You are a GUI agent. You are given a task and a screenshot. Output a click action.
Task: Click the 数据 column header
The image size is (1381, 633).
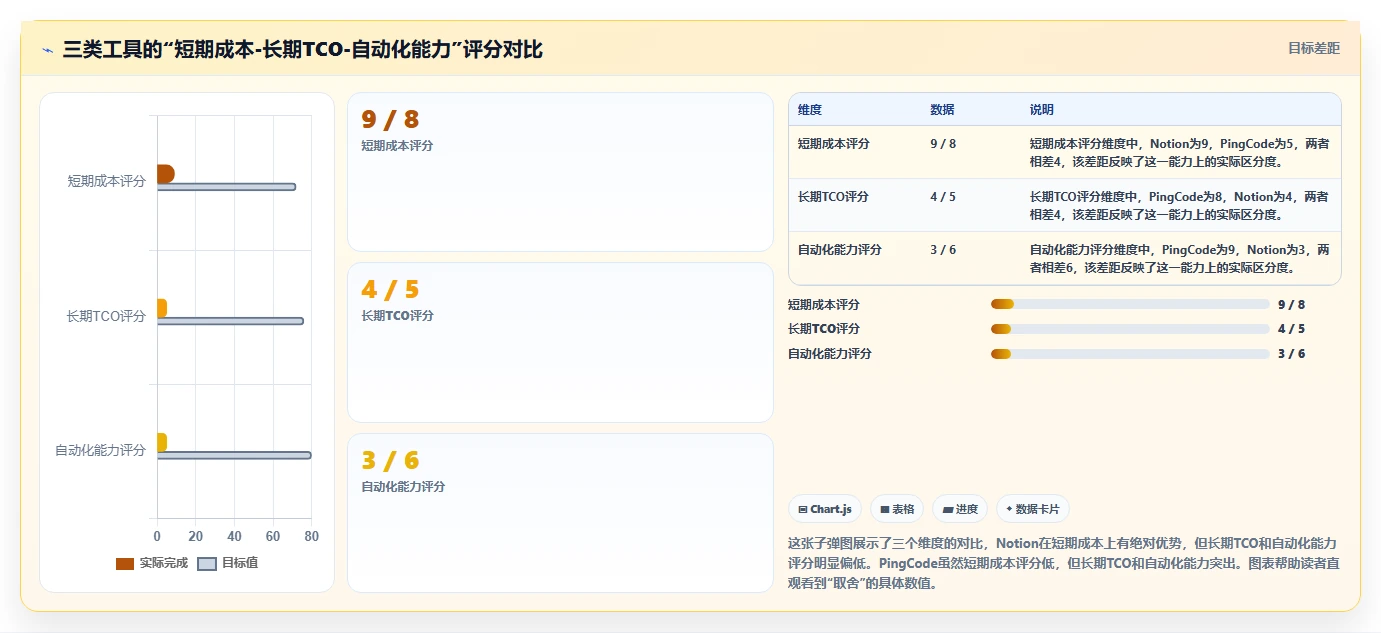942,110
